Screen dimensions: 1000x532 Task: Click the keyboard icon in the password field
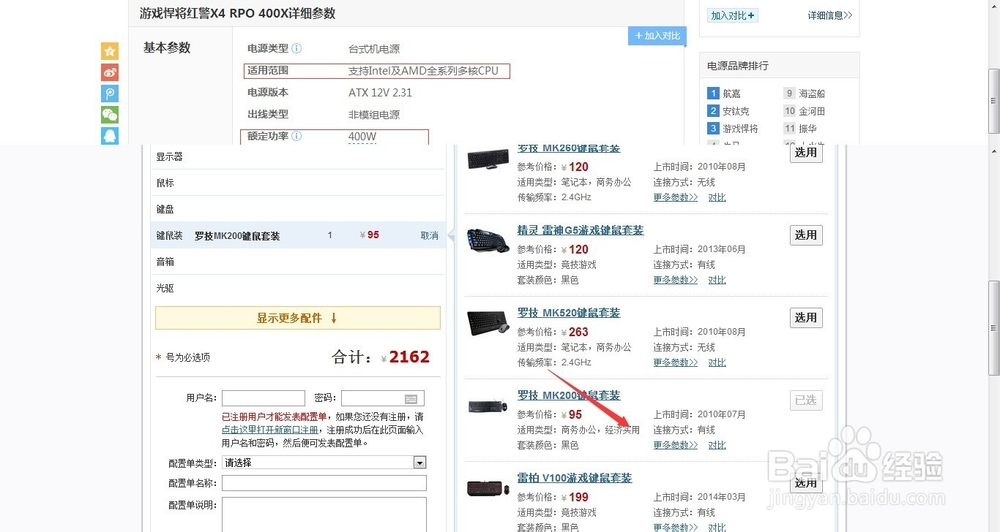point(411,399)
